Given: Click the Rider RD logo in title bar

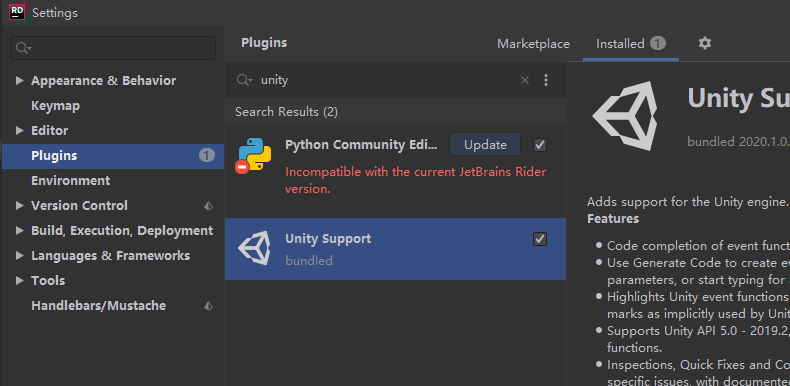Looking at the screenshot, I should point(17,12).
